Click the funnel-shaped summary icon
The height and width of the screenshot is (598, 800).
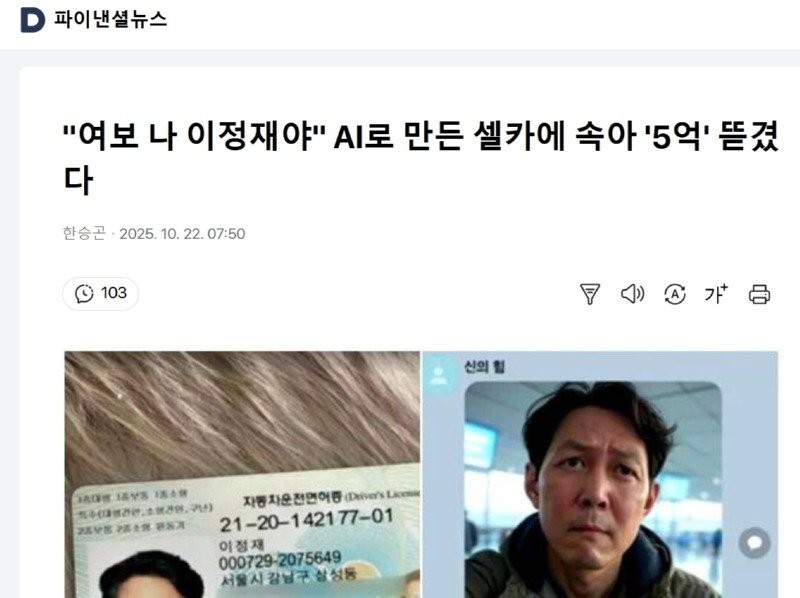[590, 294]
